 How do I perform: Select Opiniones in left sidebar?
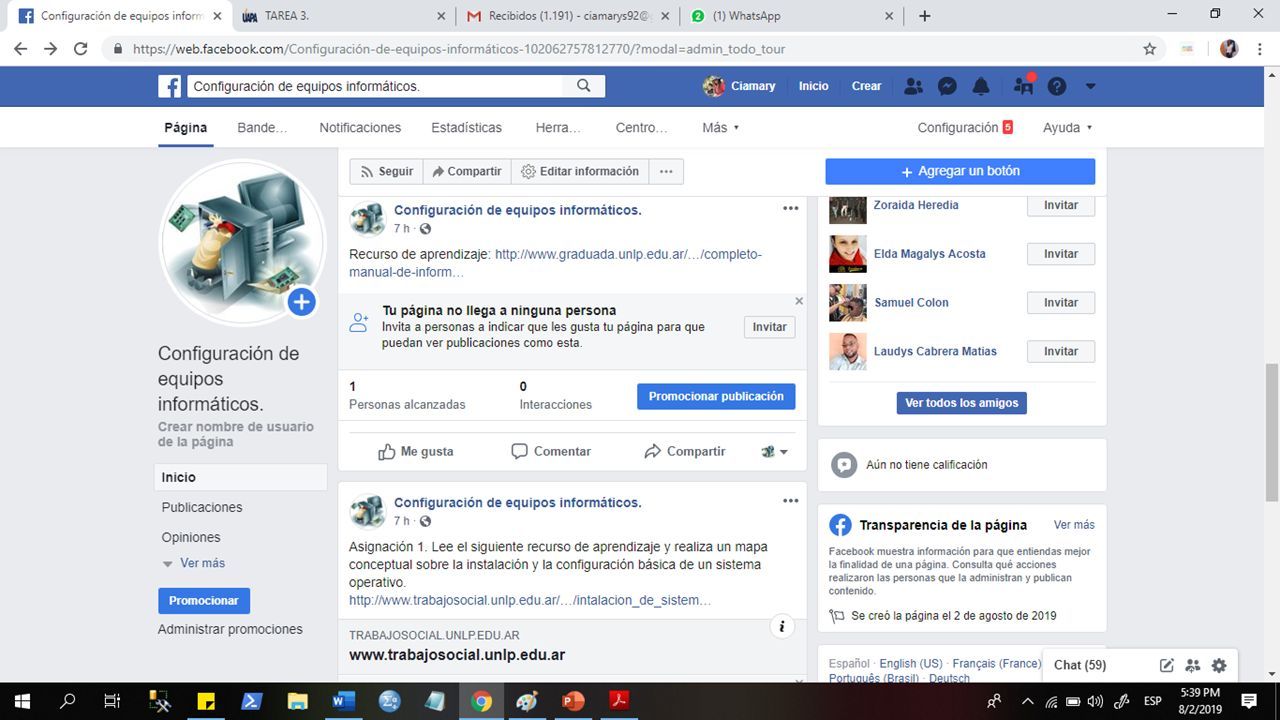[191, 537]
